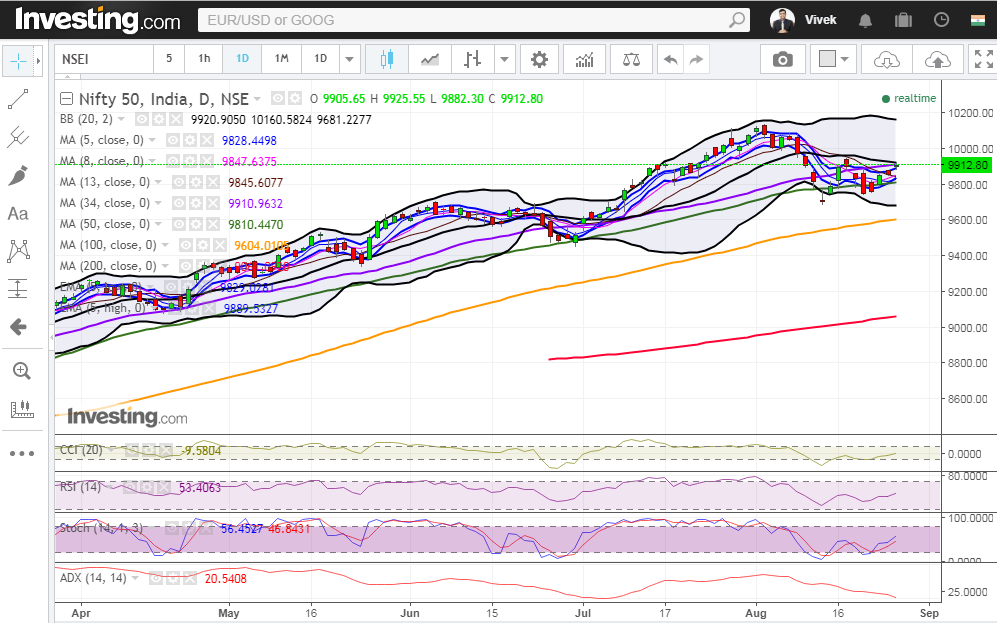Open more tools ellipsis menu

point(22,453)
